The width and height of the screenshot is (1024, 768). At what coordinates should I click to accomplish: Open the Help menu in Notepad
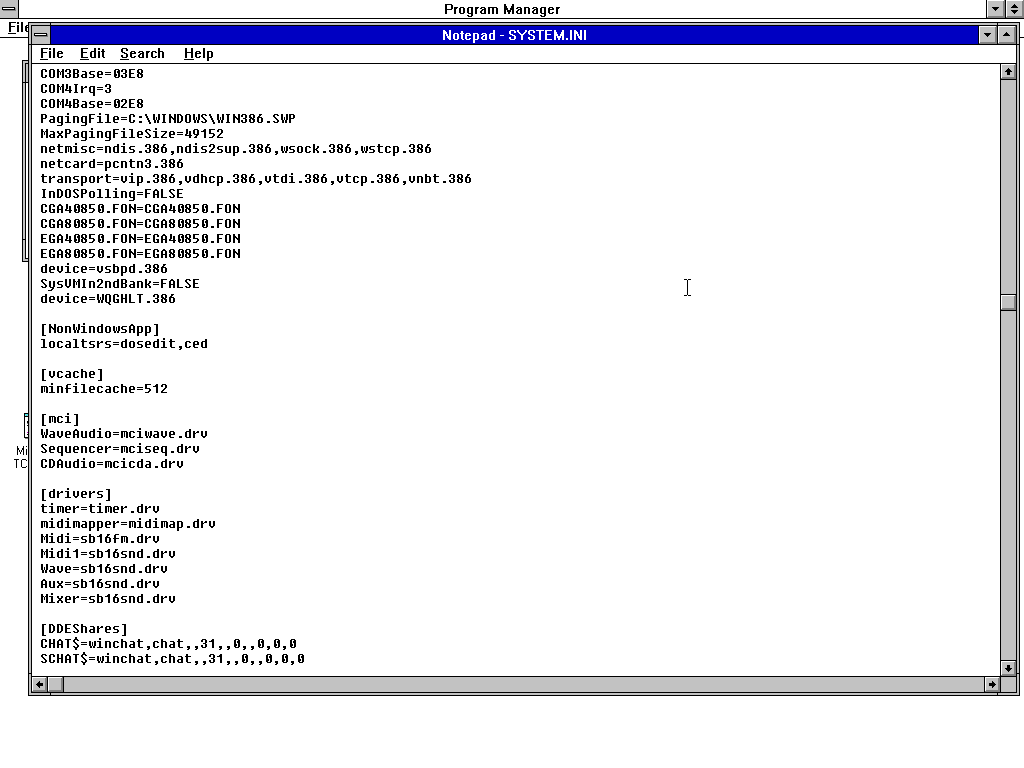point(198,54)
